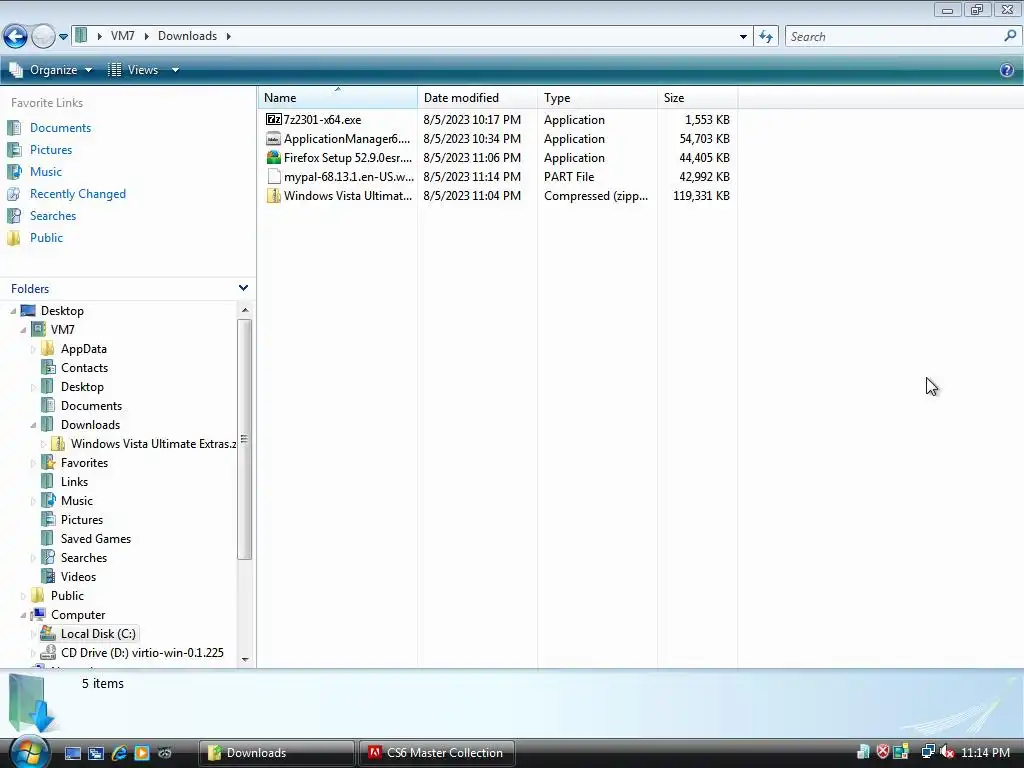Screen dimensions: 1024x768
Task: Open Searches favorite link
Action: 52,216
